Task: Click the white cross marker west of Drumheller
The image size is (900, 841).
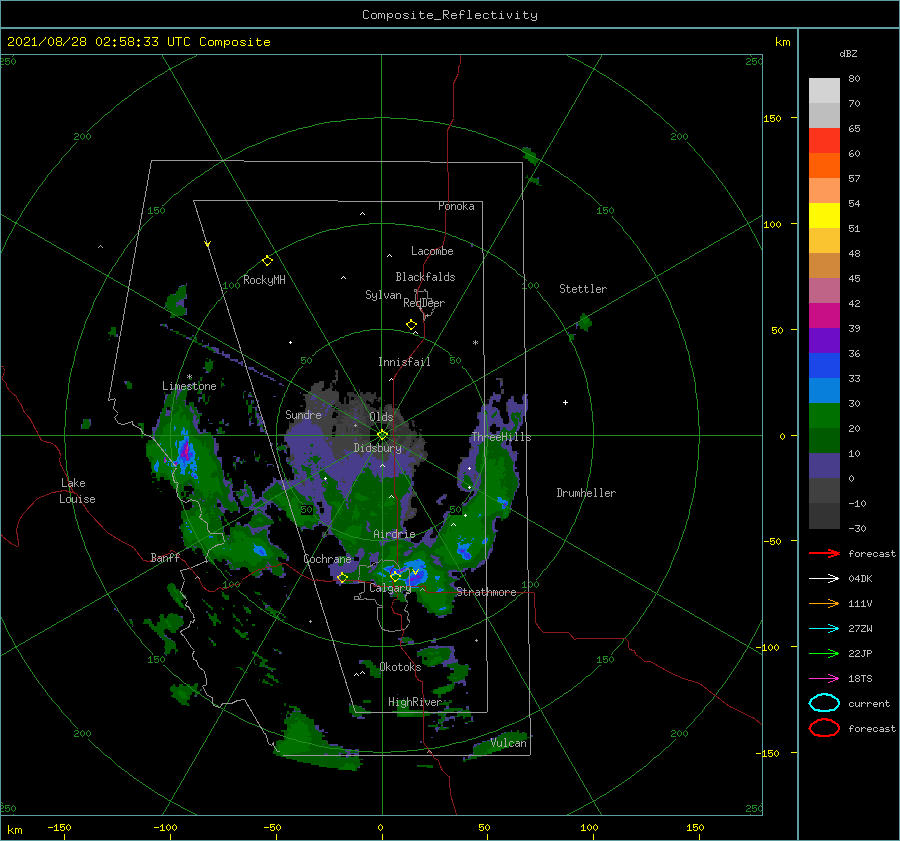Action: [x=565, y=402]
